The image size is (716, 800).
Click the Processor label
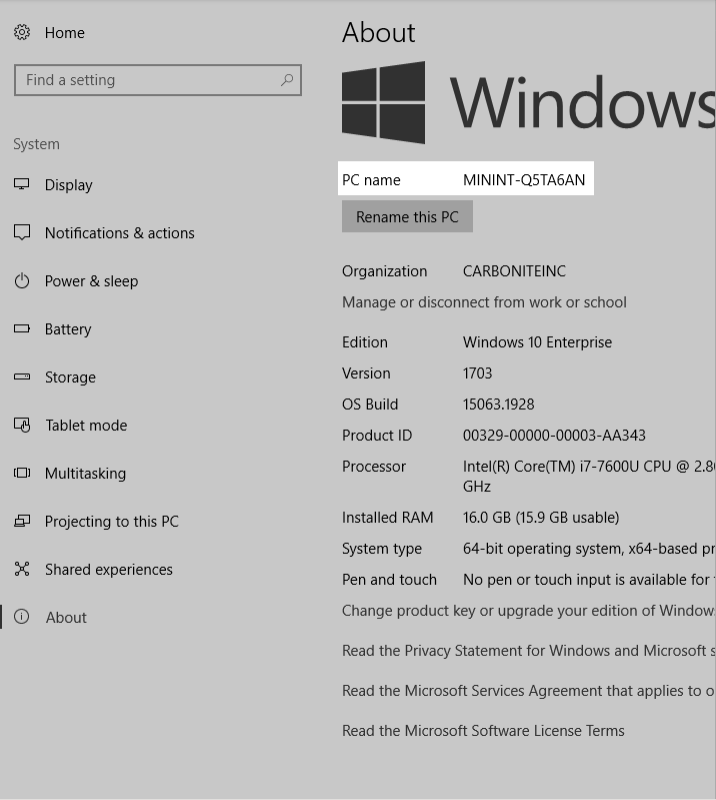tap(374, 466)
